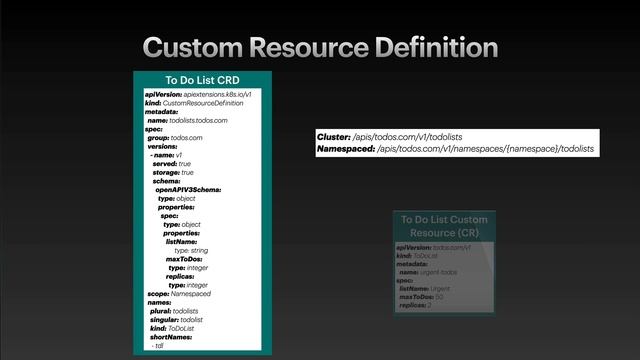Select the "type: string" line
The width and height of the screenshot is (640, 360).
[x=191, y=251]
